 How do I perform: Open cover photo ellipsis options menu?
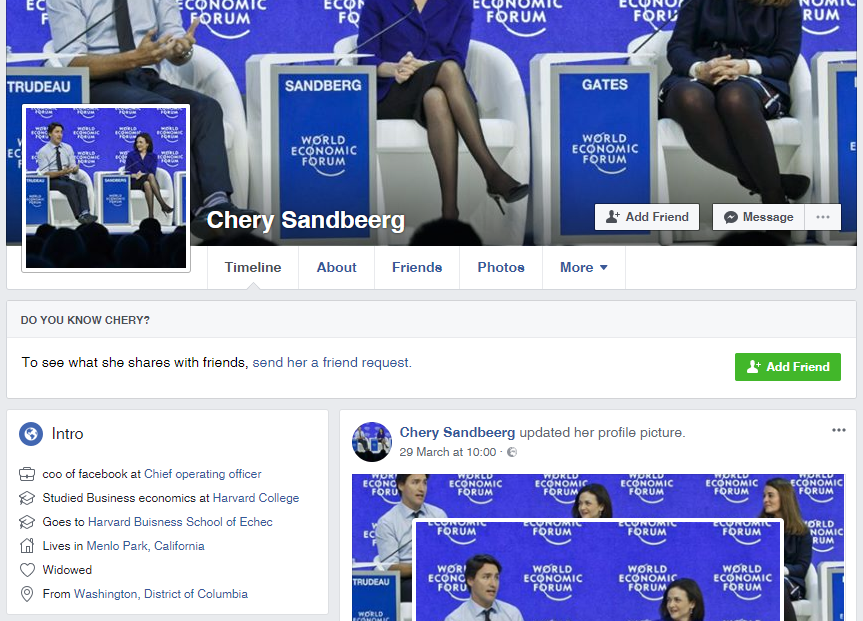pyautogui.click(x=823, y=217)
